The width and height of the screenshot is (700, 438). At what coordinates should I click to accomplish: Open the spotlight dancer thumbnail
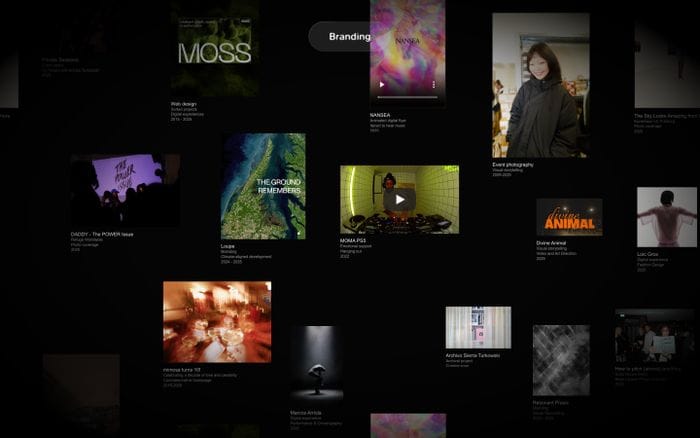click(317, 365)
